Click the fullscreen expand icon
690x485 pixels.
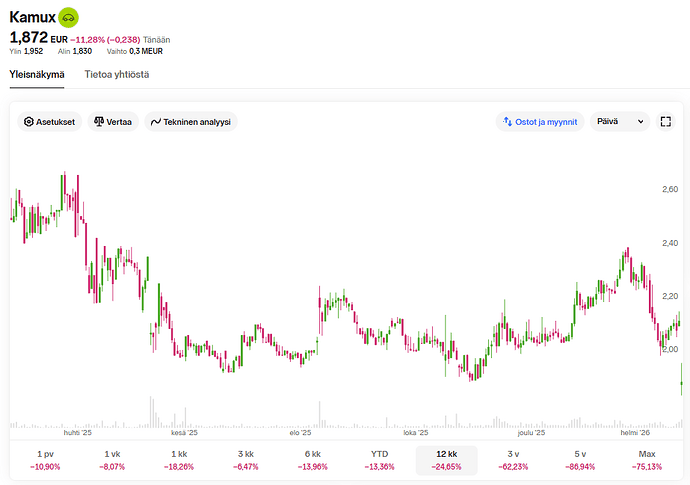click(x=666, y=122)
